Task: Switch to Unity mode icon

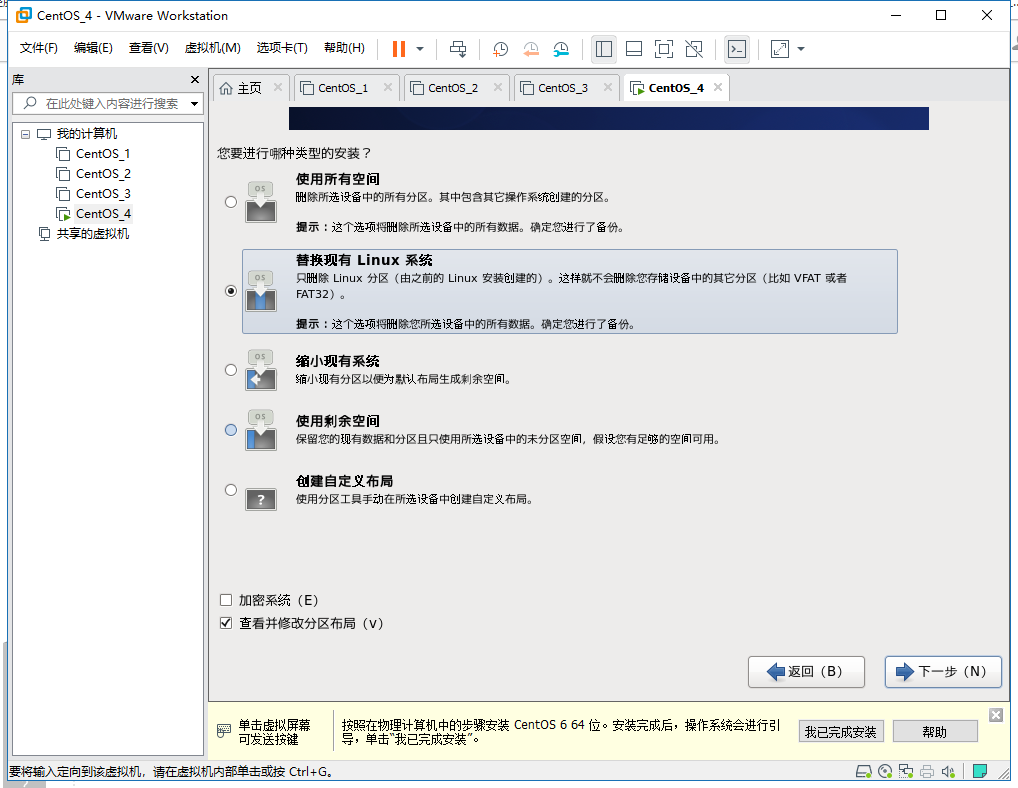Action: [x=694, y=49]
